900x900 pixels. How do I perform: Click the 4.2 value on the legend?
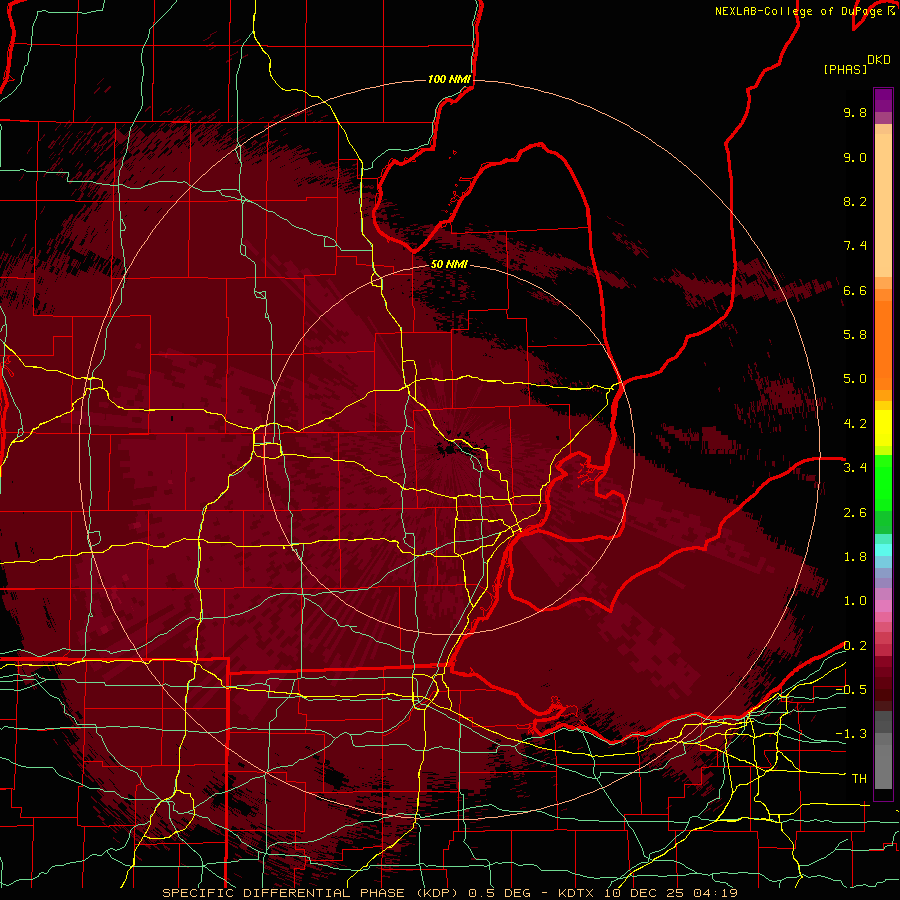[855, 424]
